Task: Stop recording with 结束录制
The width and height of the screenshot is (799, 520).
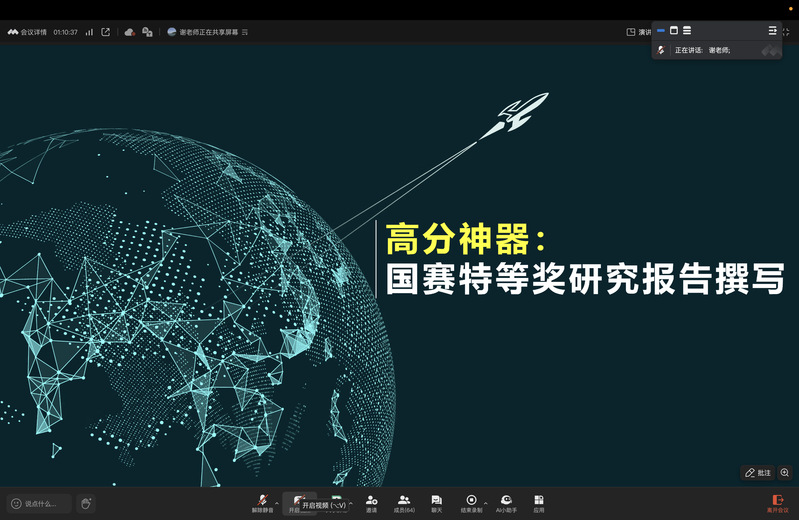Action: click(x=471, y=502)
